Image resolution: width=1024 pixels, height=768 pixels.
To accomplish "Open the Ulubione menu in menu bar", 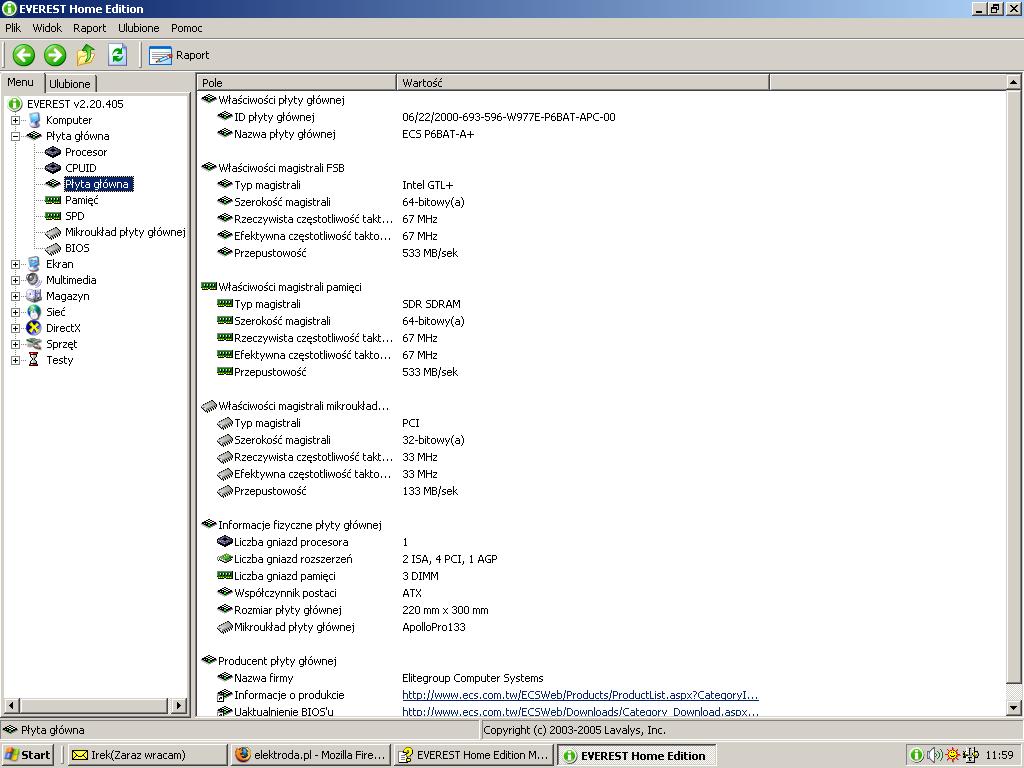I will tap(138, 28).
